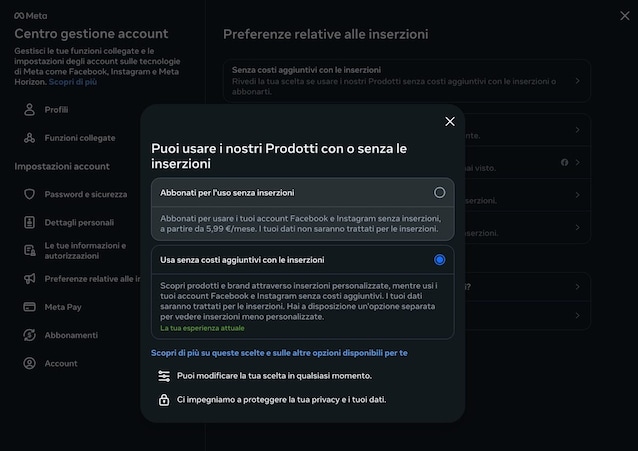The image size is (638, 451).
Task: Open 'Scopri di più su queste scelte' link
Action: pyautogui.click(x=279, y=353)
